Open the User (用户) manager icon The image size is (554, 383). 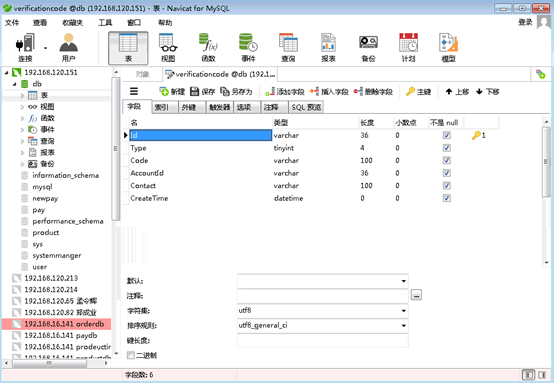(x=69, y=47)
